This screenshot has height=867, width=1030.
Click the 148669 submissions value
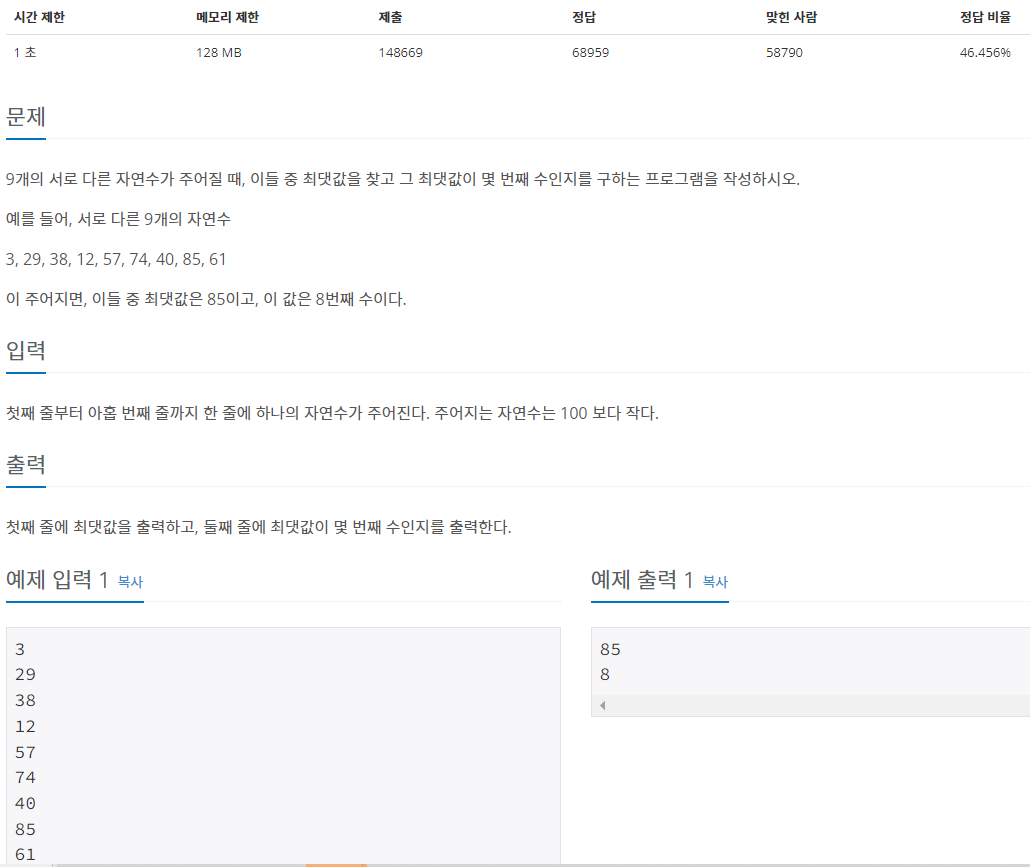[x=401, y=53]
